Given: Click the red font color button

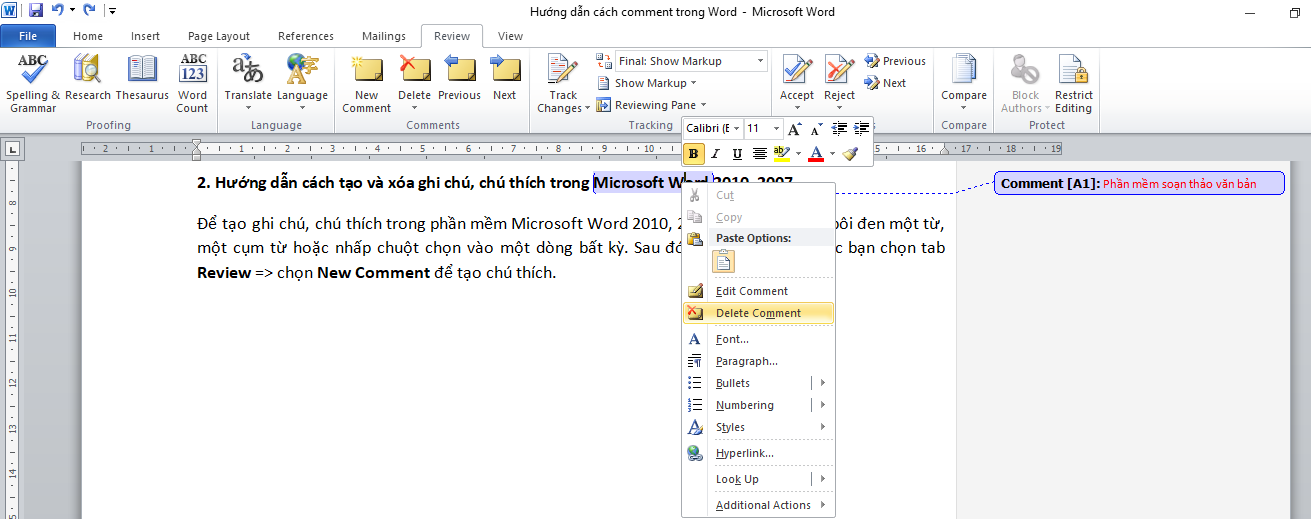Looking at the screenshot, I should click(816, 154).
